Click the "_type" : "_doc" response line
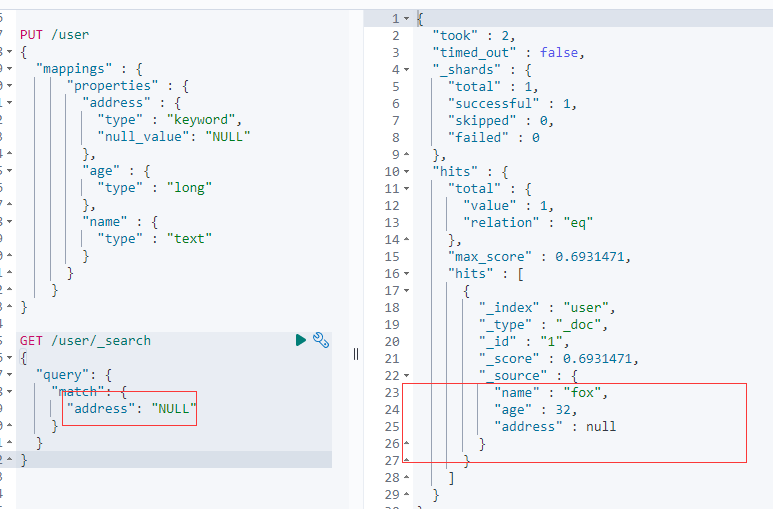 click(x=543, y=325)
